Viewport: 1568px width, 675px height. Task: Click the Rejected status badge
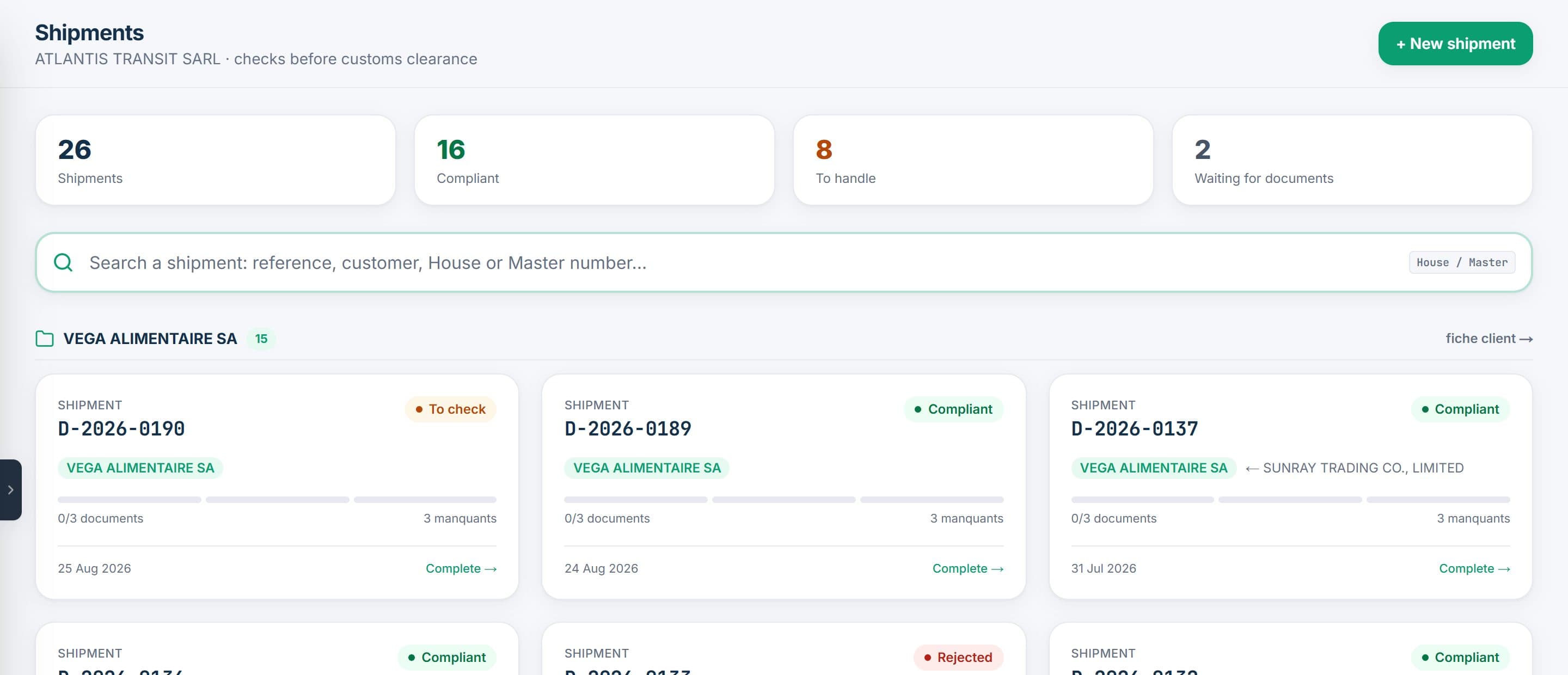point(958,658)
